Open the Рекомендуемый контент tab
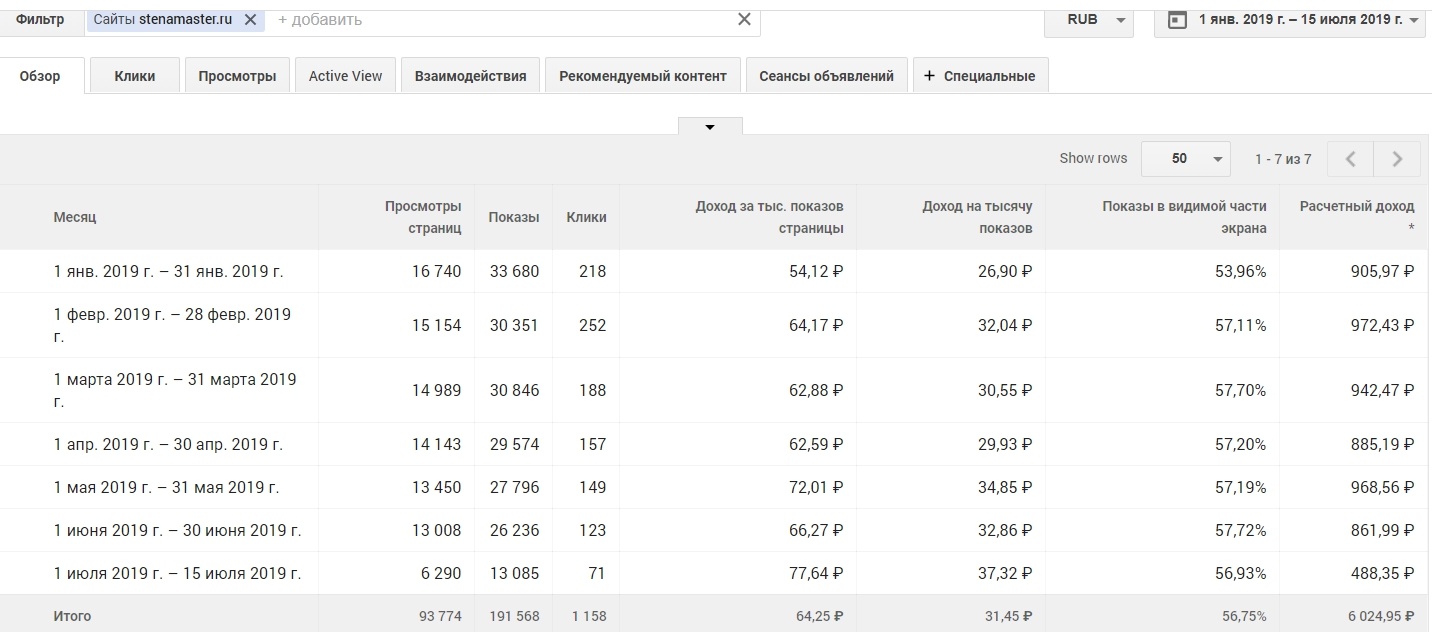Screen dimensions: 1432x632 coord(643,76)
